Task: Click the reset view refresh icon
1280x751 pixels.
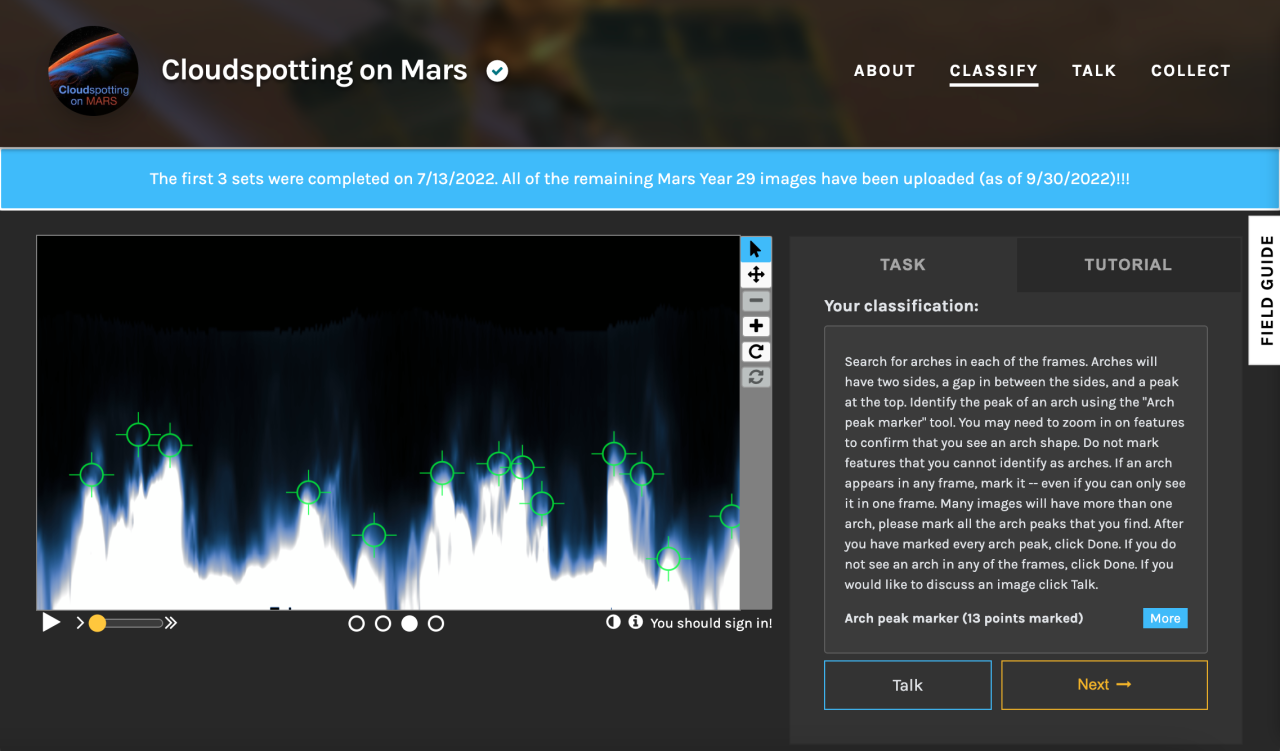Action: click(x=755, y=377)
